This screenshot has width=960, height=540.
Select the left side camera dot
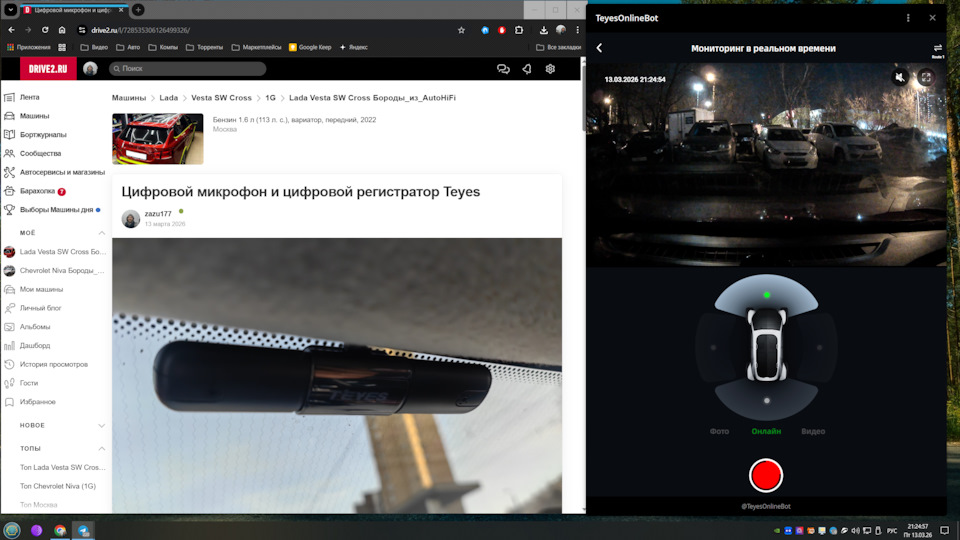[713, 348]
